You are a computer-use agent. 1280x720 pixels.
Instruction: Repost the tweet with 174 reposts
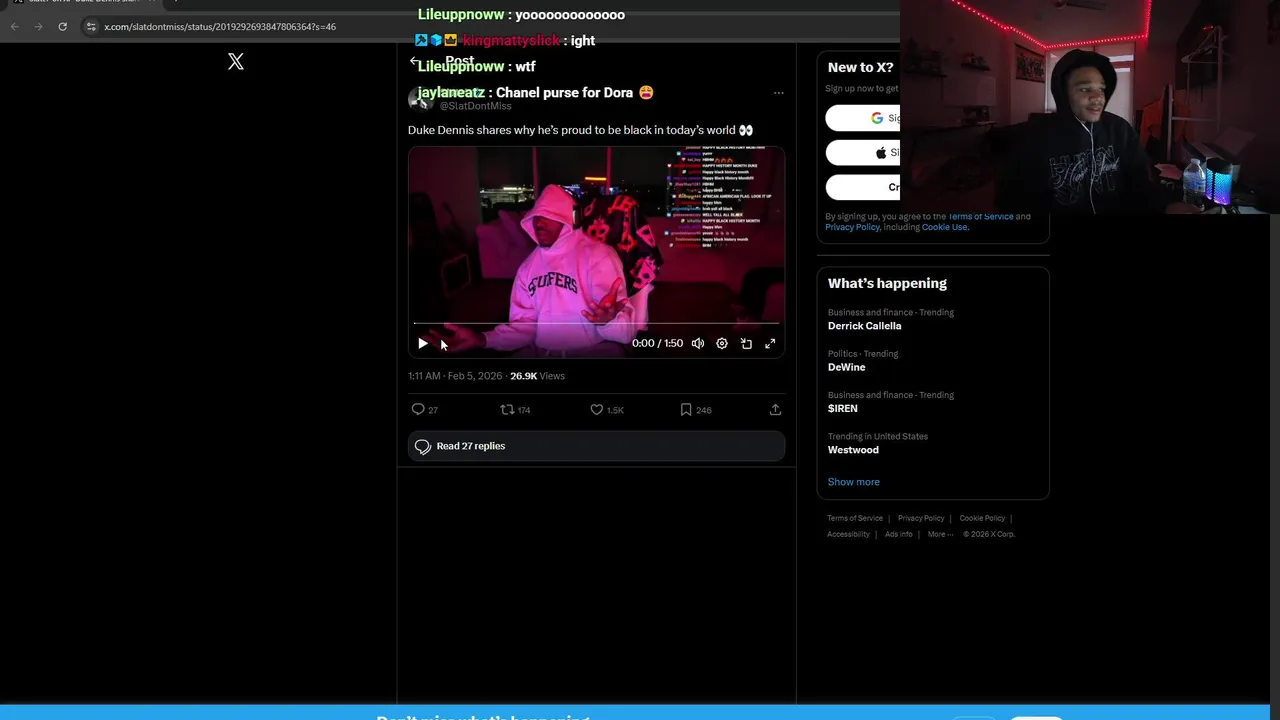515,409
